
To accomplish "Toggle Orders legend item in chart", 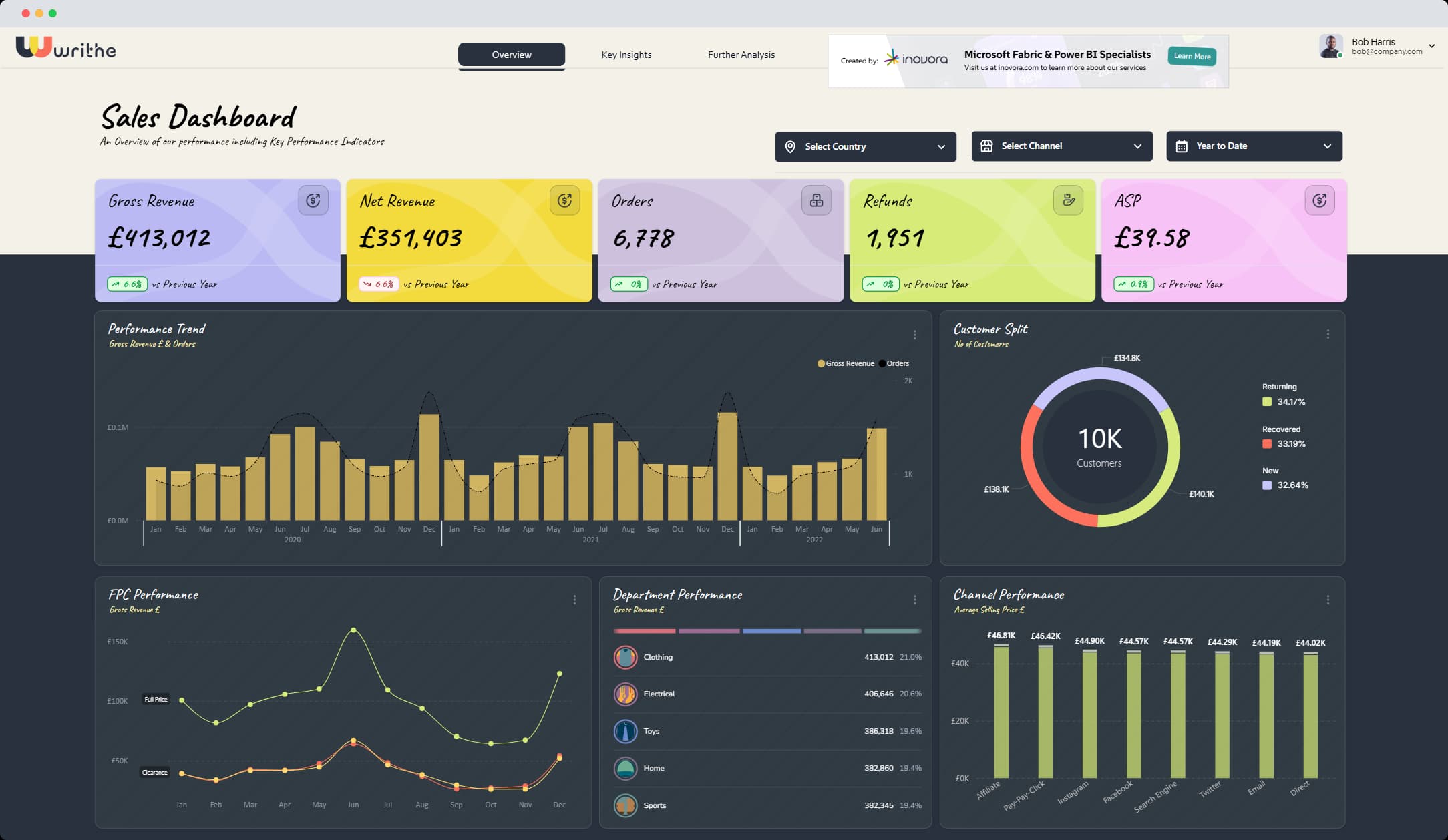I will (894, 363).
